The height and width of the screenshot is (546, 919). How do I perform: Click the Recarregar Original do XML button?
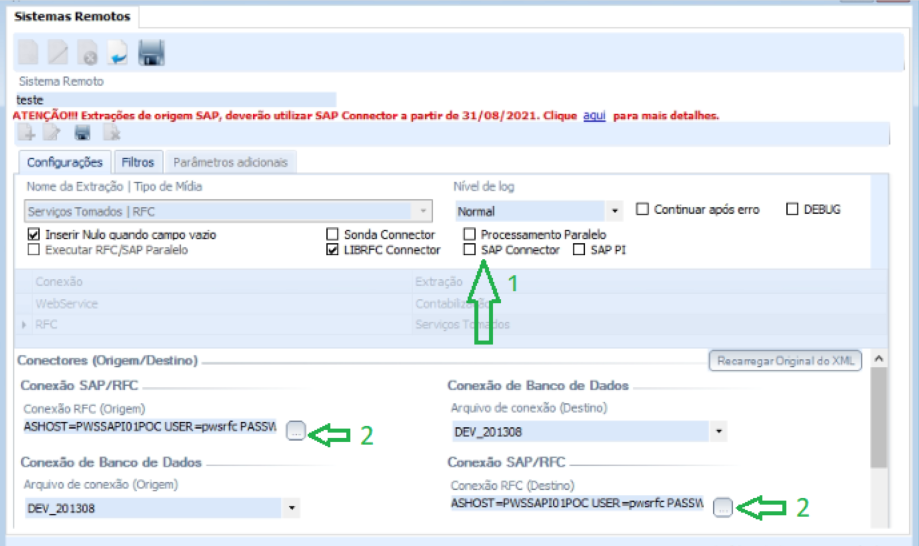784,361
